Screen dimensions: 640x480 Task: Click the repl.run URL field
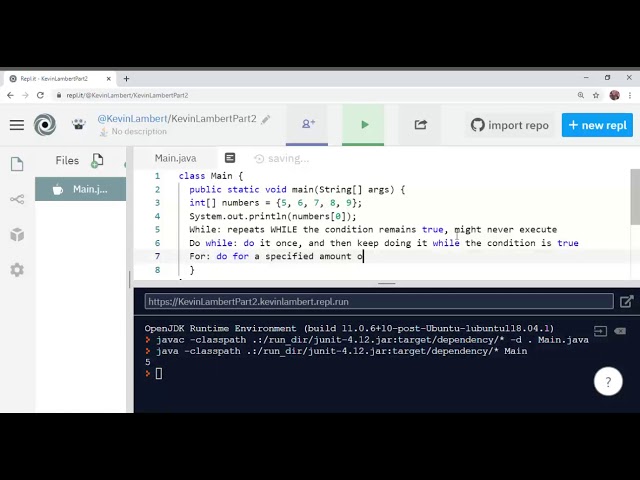tap(379, 302)
